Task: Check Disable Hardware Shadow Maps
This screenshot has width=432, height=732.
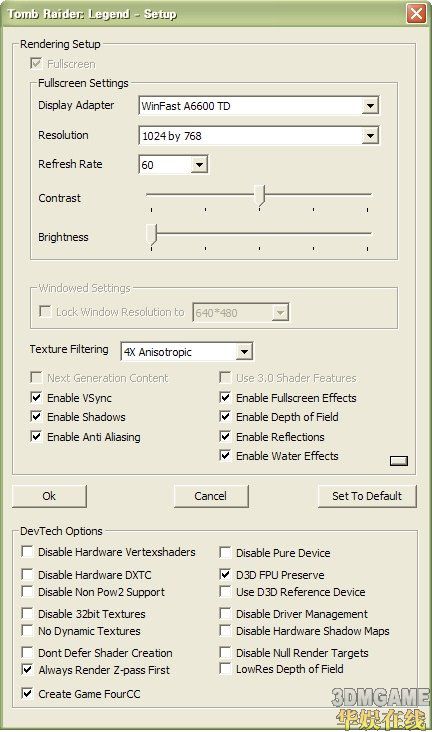Action: pyautogui.click(x=225, y=630)
